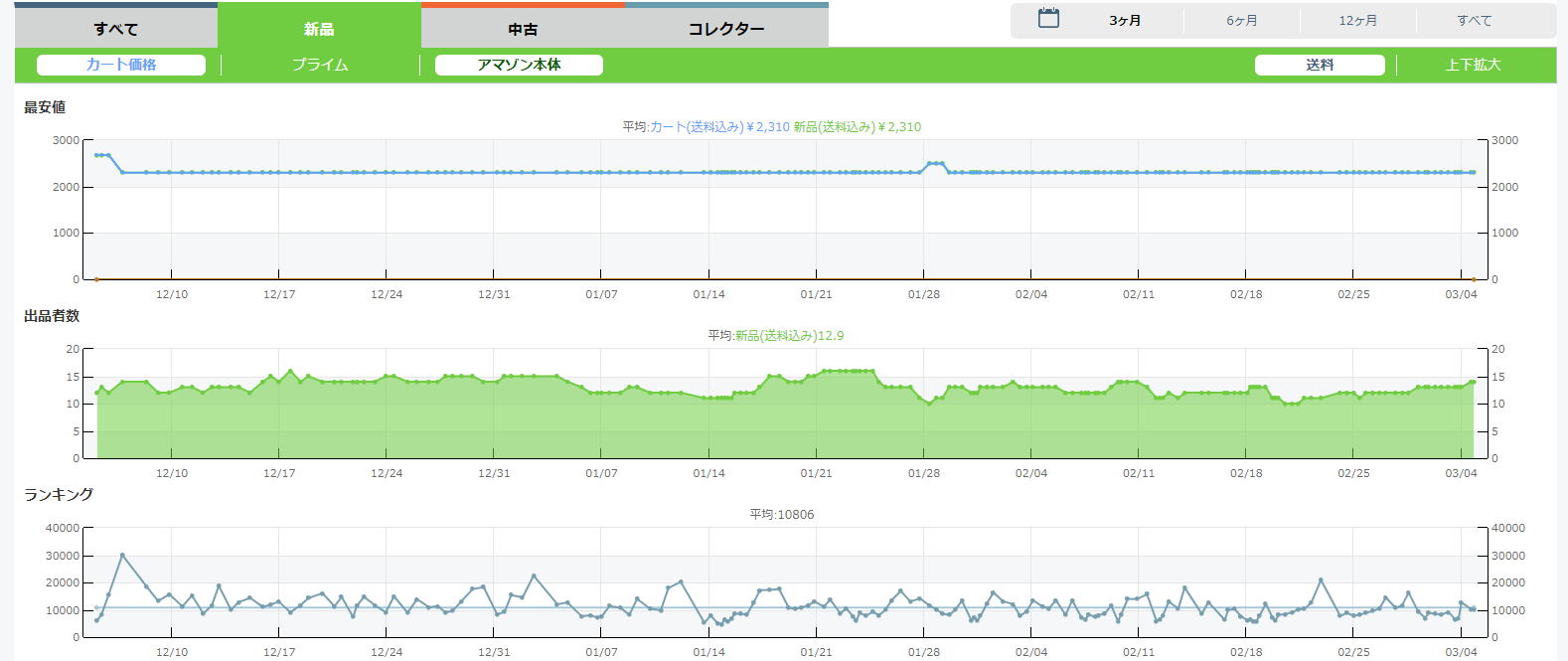
Task: Click the 新品(送料込み)12.9 seller-count legend
Action: 789,336
